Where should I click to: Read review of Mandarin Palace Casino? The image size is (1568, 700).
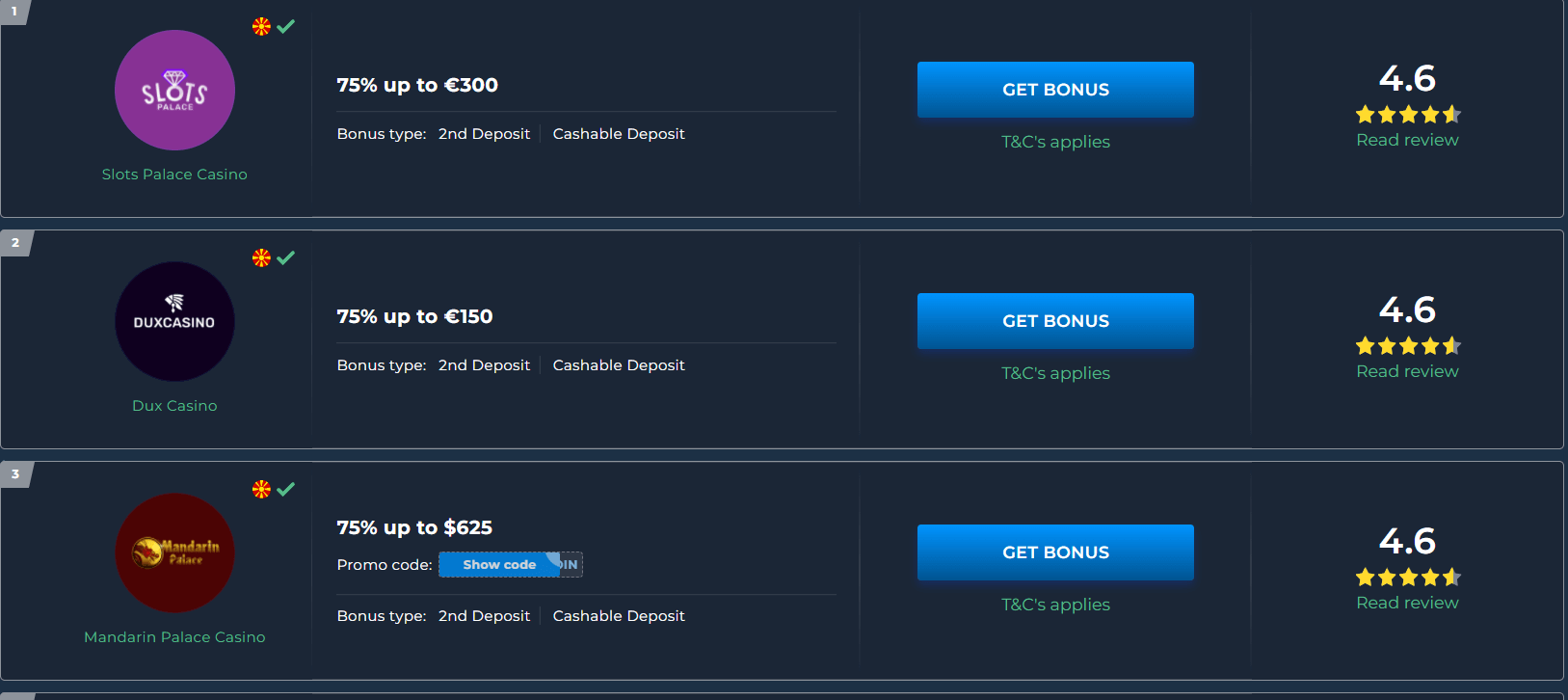[1407, 603]
